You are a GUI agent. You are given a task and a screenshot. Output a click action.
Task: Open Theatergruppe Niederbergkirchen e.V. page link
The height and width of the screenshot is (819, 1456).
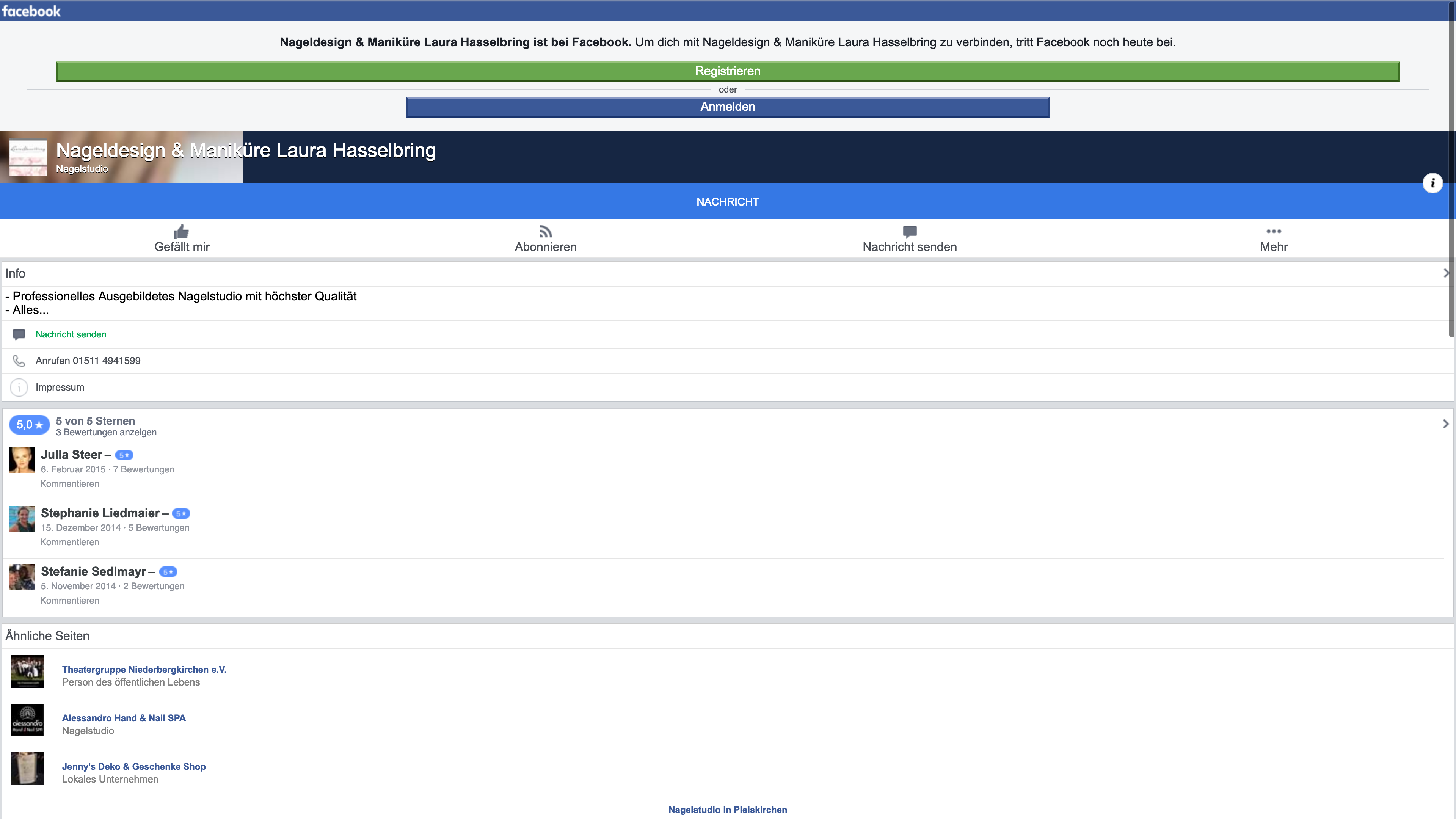point(144,669)
